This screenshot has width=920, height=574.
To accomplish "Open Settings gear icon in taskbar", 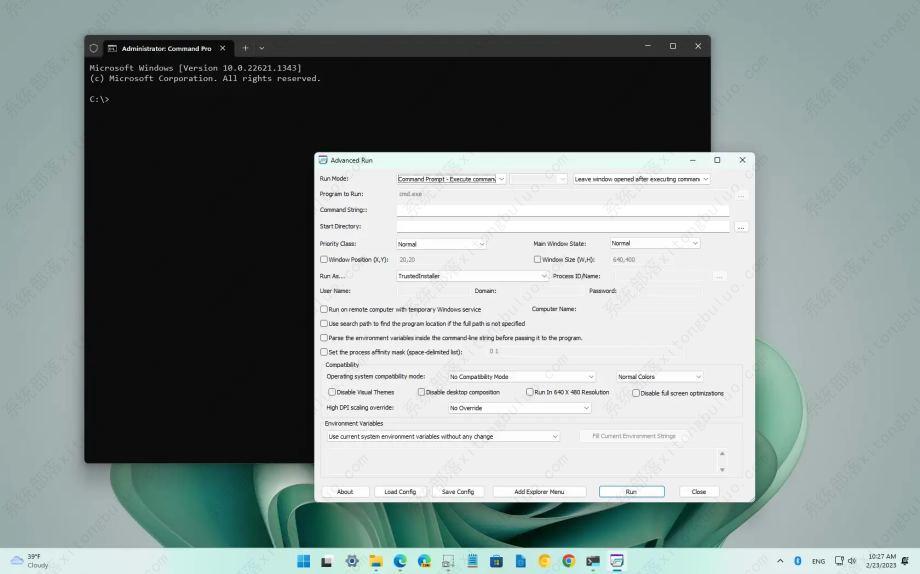I will pyautogui.click(x=352, y=561).
